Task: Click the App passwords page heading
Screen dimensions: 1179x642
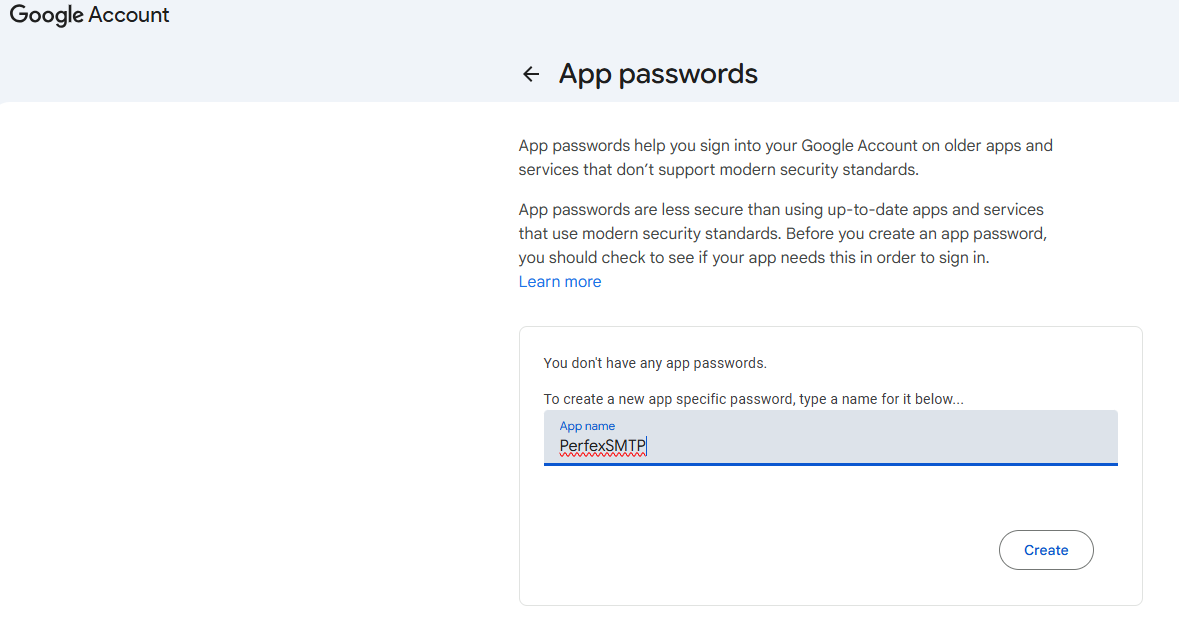Action: pos(658,74)
